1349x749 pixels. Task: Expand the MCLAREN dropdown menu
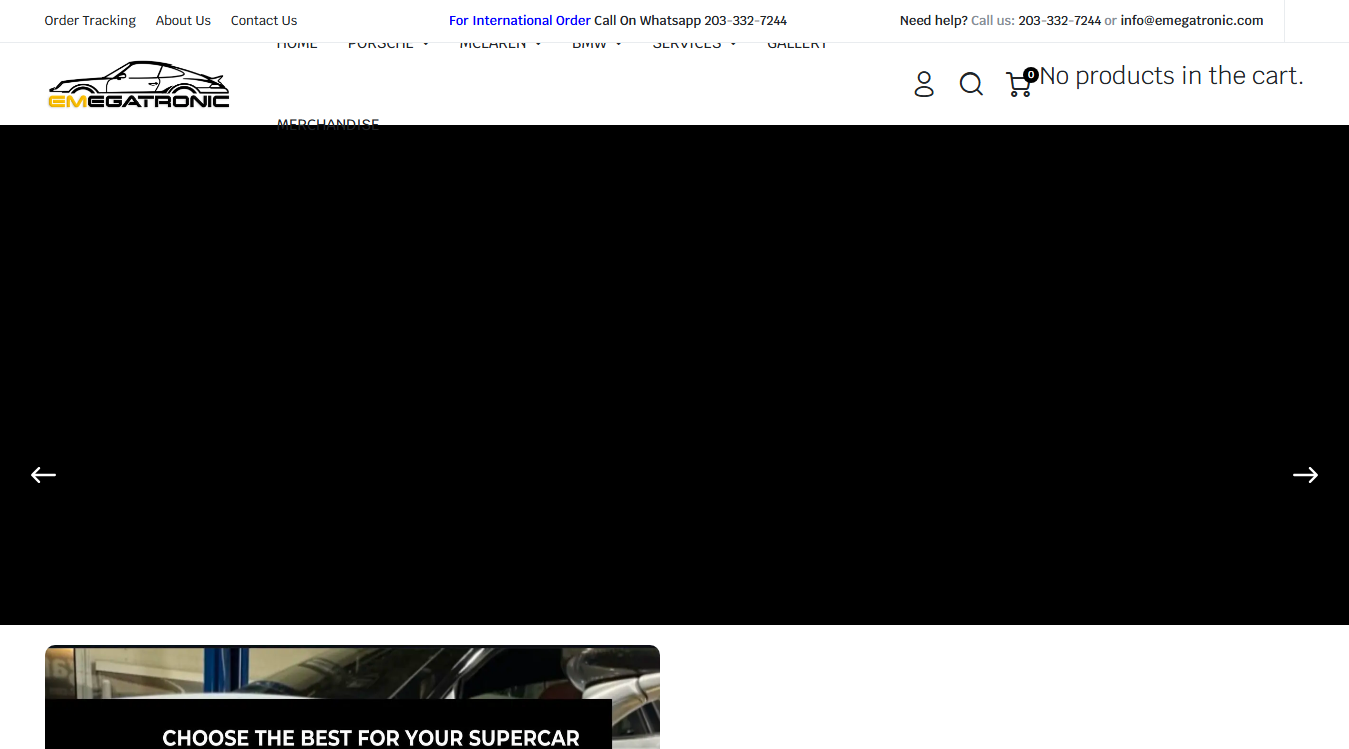(x=501, y=44)
